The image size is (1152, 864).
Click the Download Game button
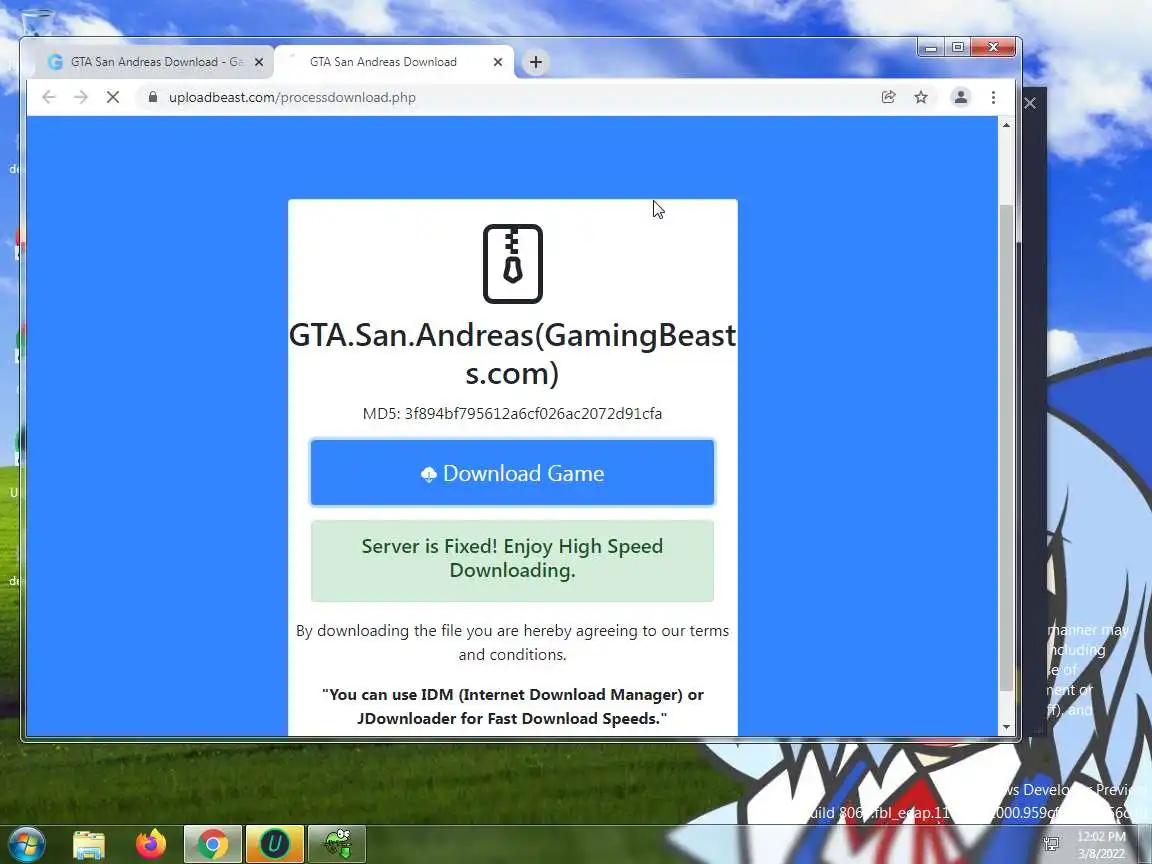pos(512,473)
